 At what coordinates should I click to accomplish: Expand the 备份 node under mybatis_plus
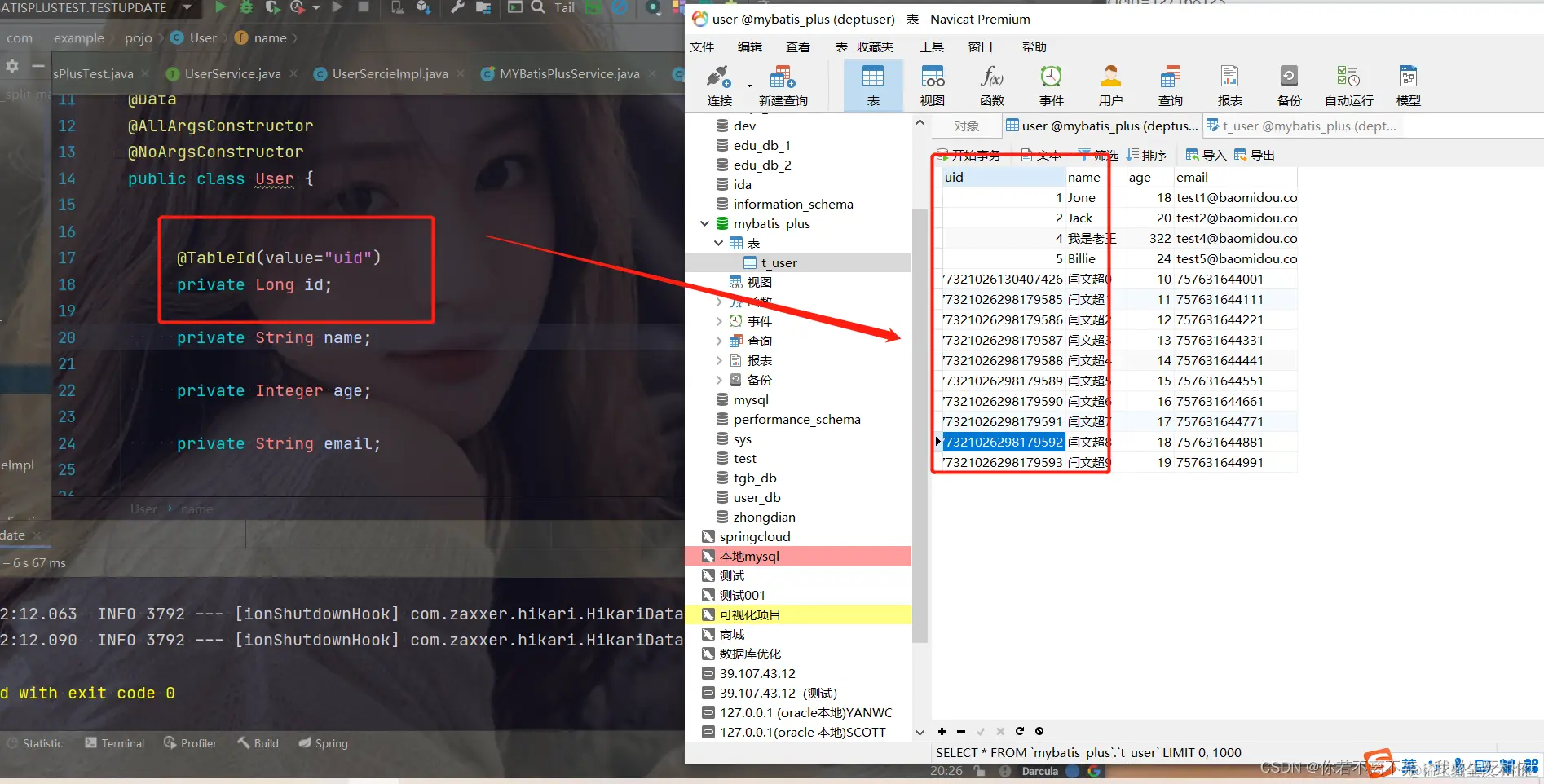coord(718,380)
